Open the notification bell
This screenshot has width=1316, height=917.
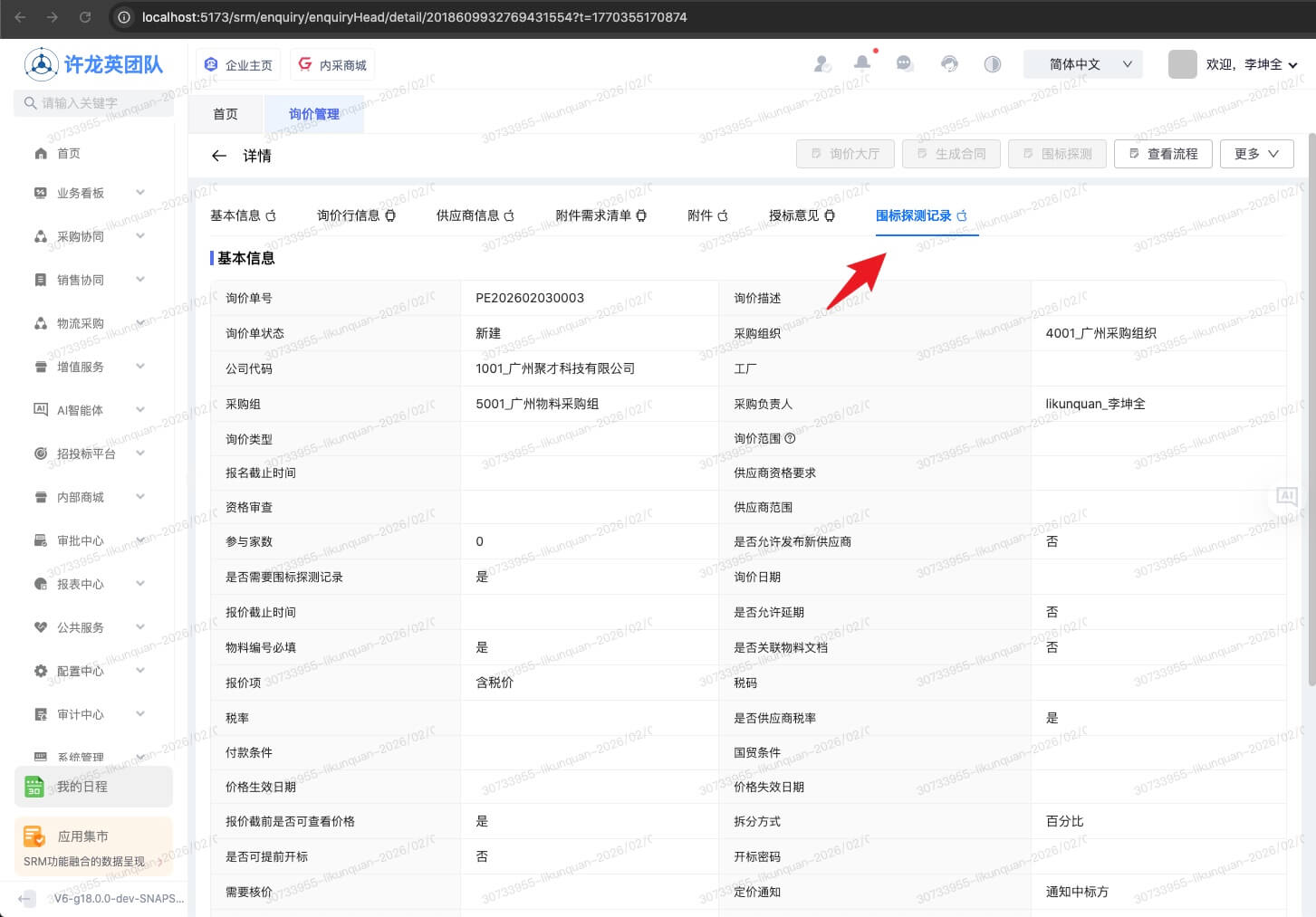point(862,63)
